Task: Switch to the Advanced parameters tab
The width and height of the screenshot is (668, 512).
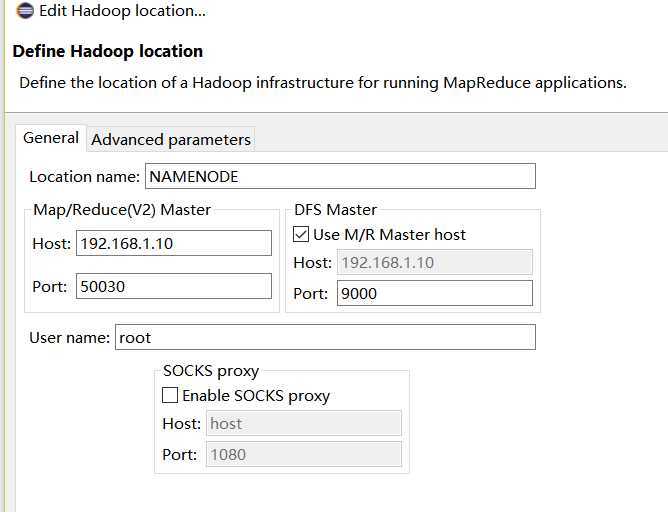Action: (171, 139)
